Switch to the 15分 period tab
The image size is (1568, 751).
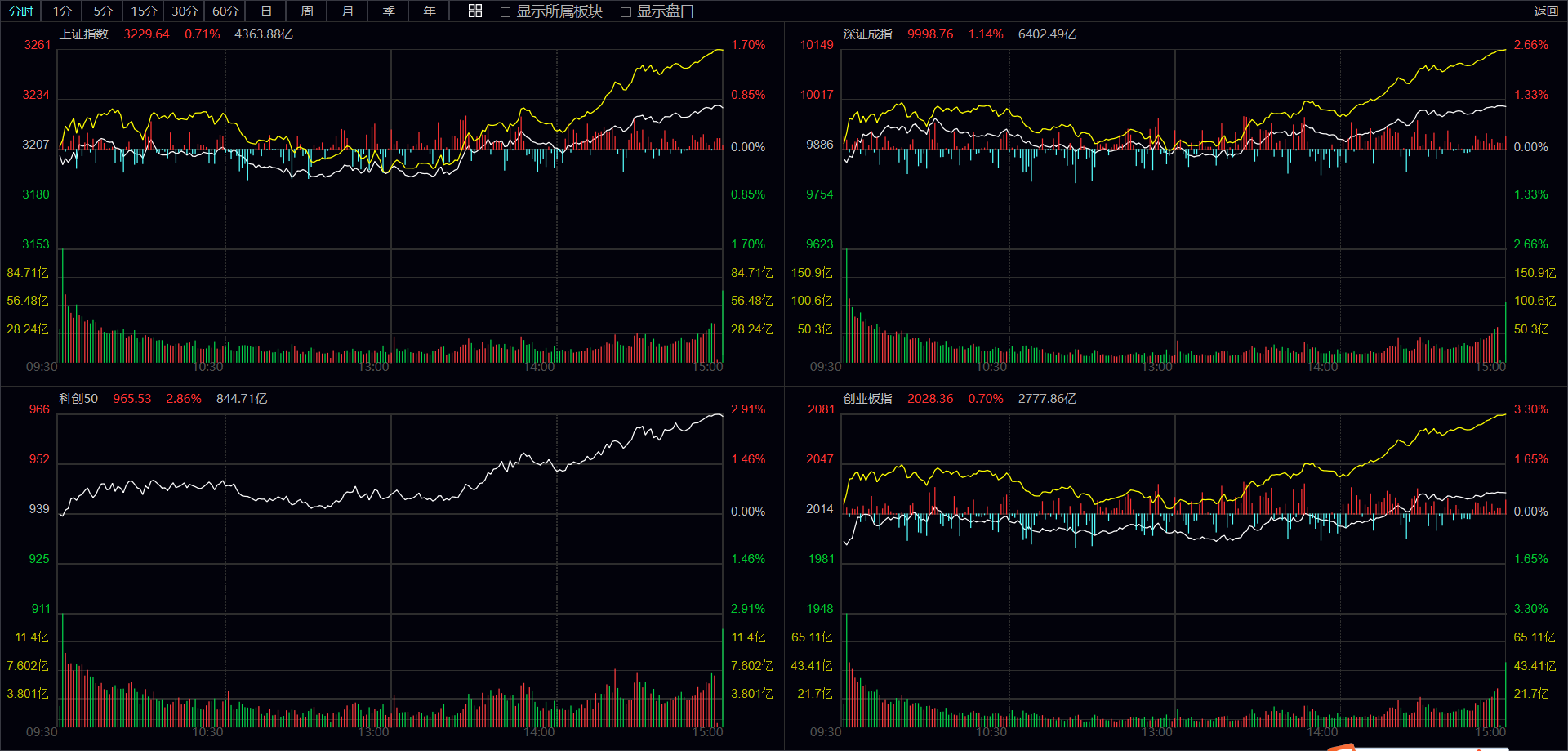[x=144, y=11]
